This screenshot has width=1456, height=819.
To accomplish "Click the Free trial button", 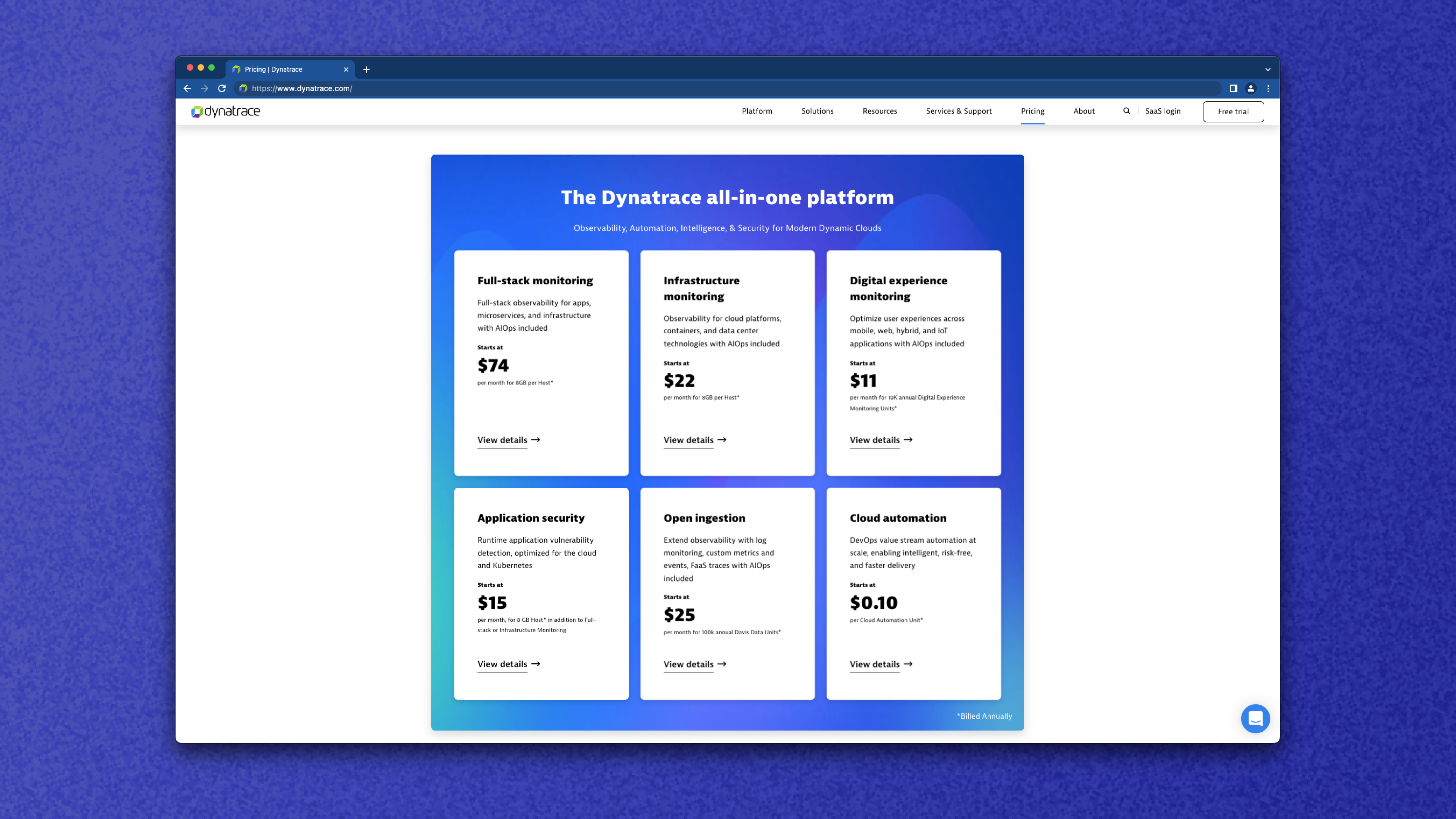I will [1233, 111].
